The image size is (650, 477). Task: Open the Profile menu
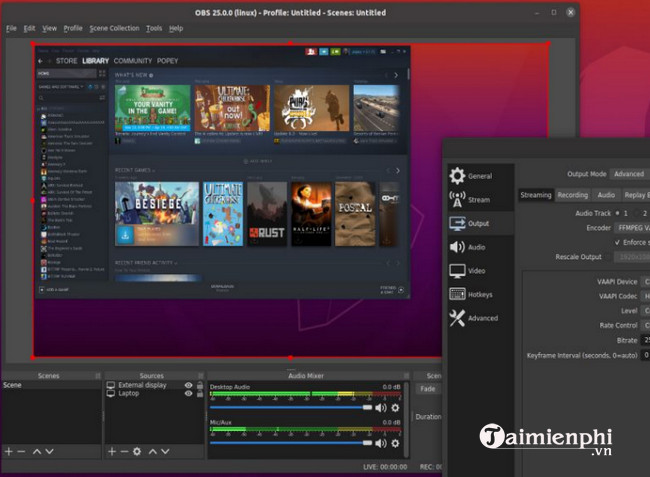click(x=73, y=28)
